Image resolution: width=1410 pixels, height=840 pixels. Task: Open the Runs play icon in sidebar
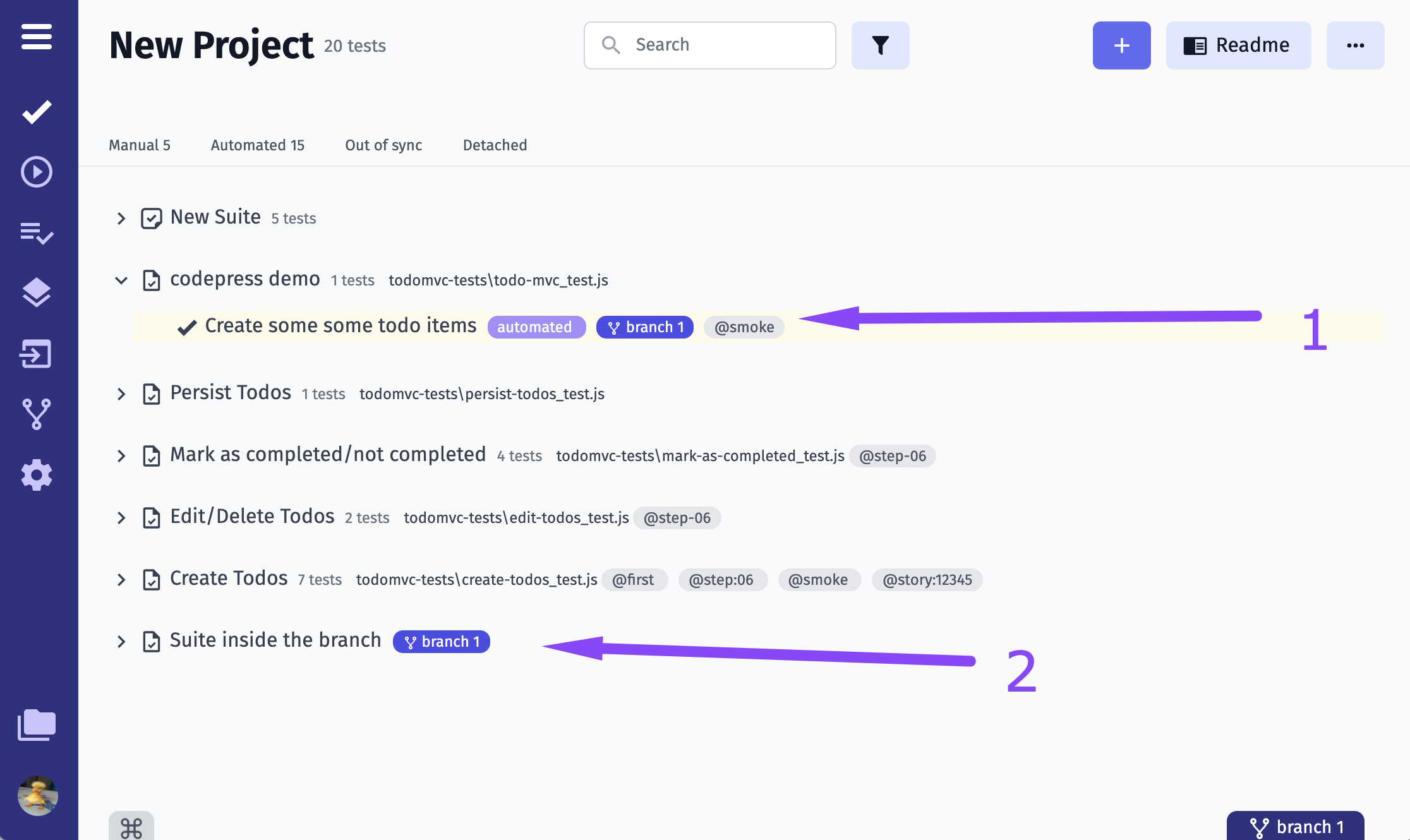[x=37, y=172]
